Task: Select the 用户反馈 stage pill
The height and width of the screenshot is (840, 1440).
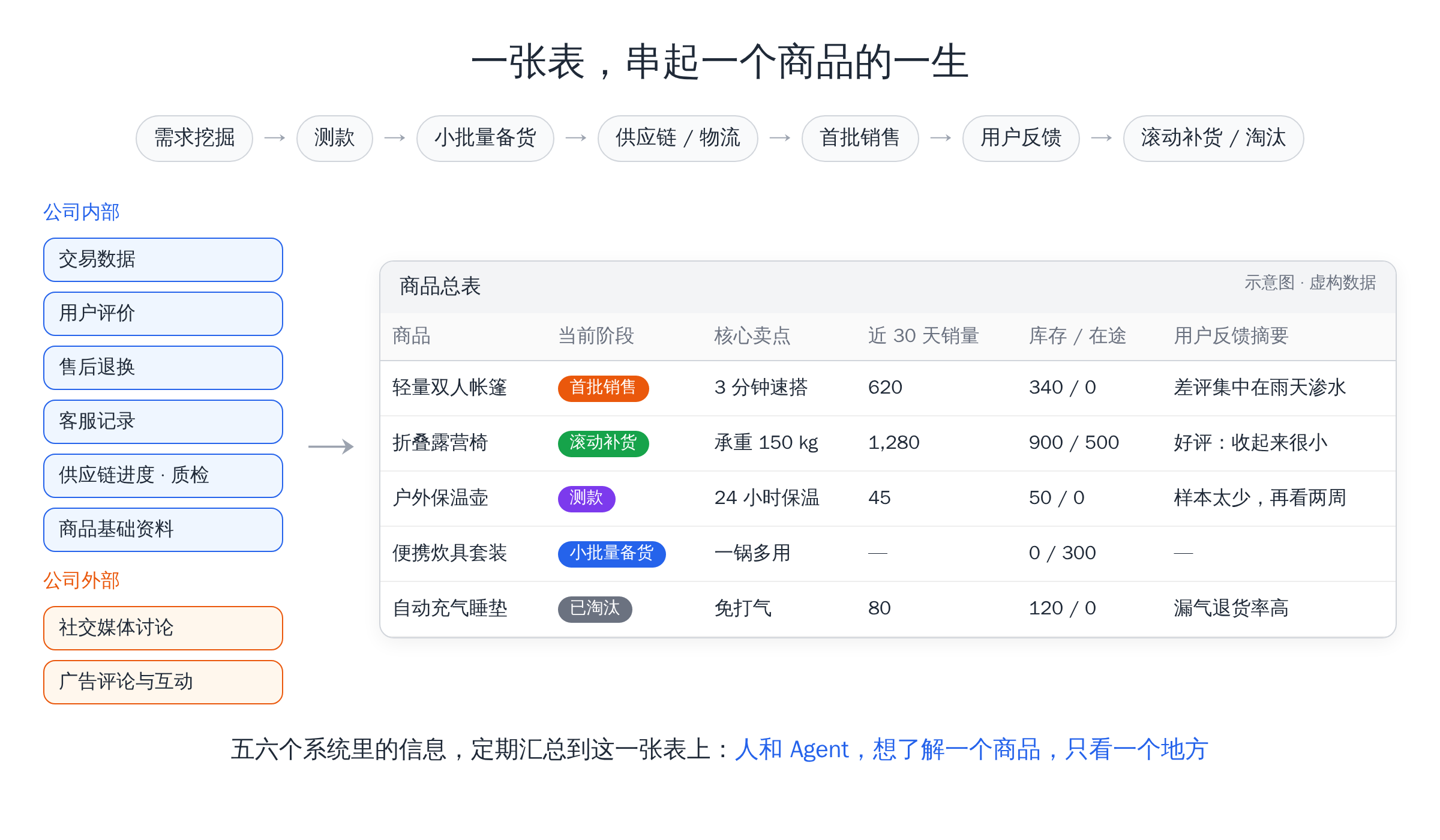Action: (x=1021, y=138)
